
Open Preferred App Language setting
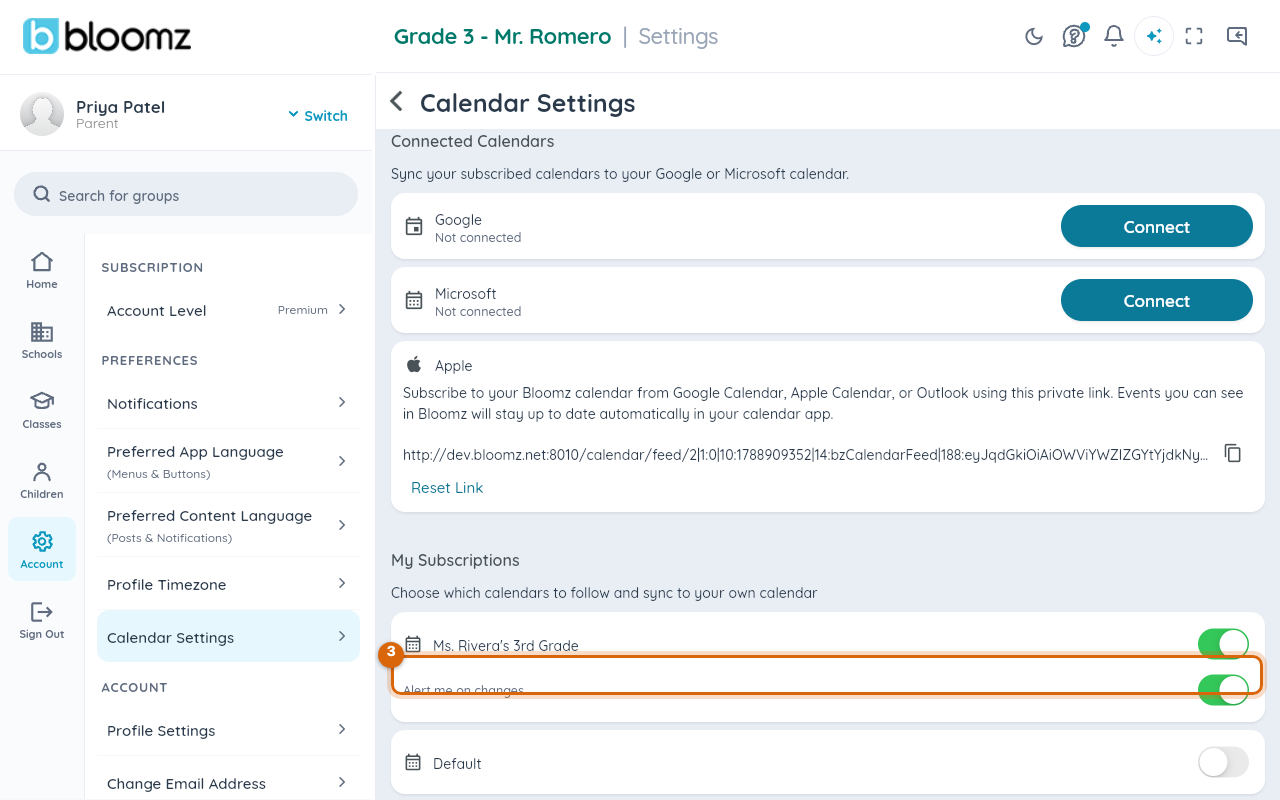(229, 461)
